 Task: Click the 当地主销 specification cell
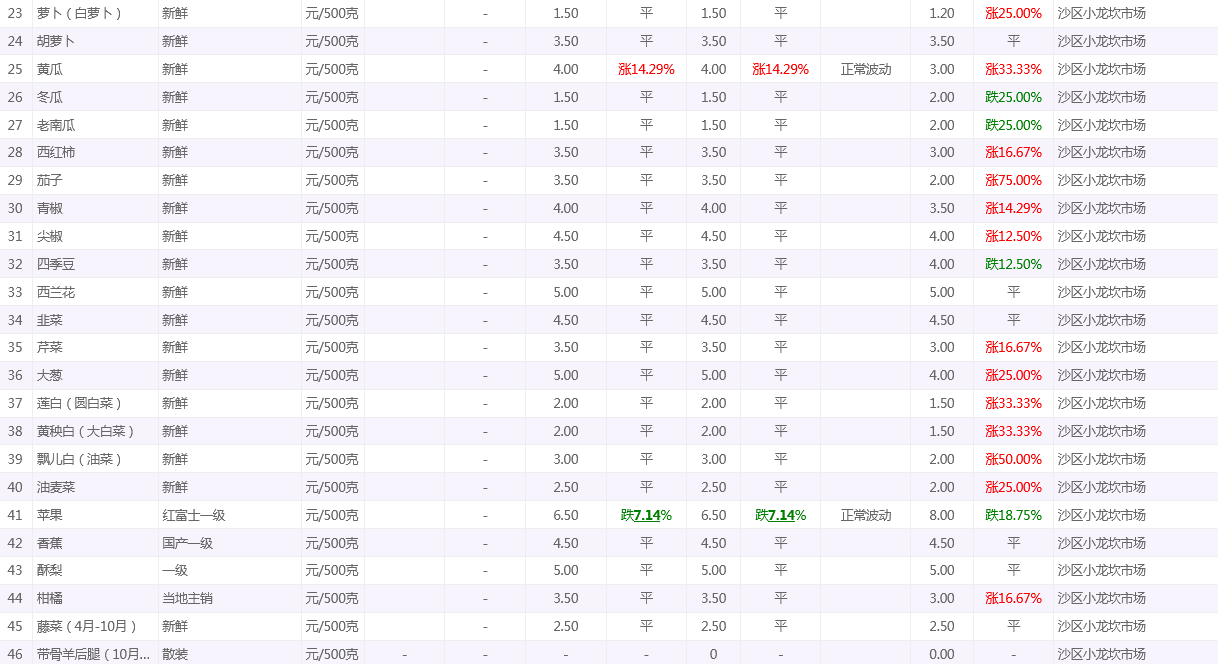click(x=187, y=598)
